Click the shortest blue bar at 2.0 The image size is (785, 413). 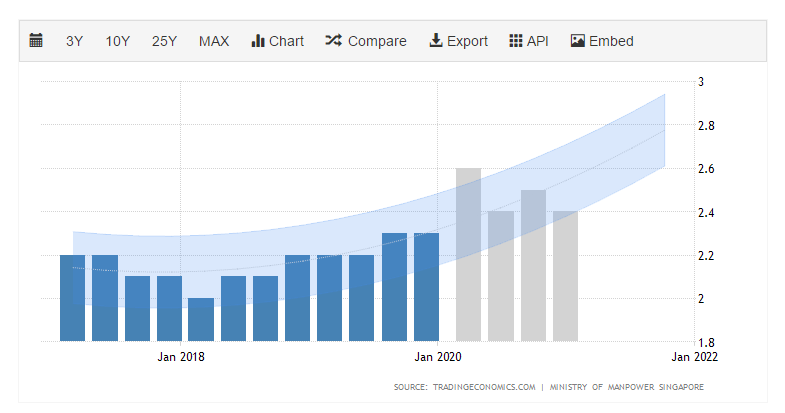click(x=201, y=320)
